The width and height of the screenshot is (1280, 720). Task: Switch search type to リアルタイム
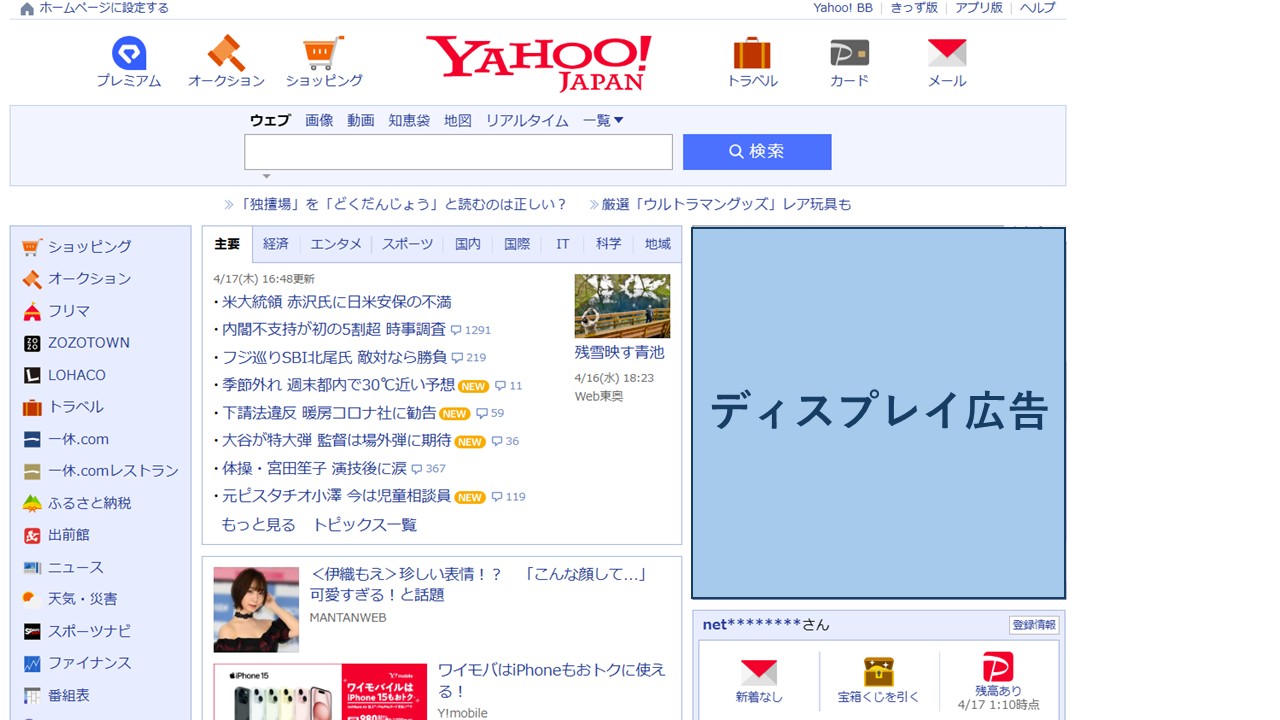point(527,120)
